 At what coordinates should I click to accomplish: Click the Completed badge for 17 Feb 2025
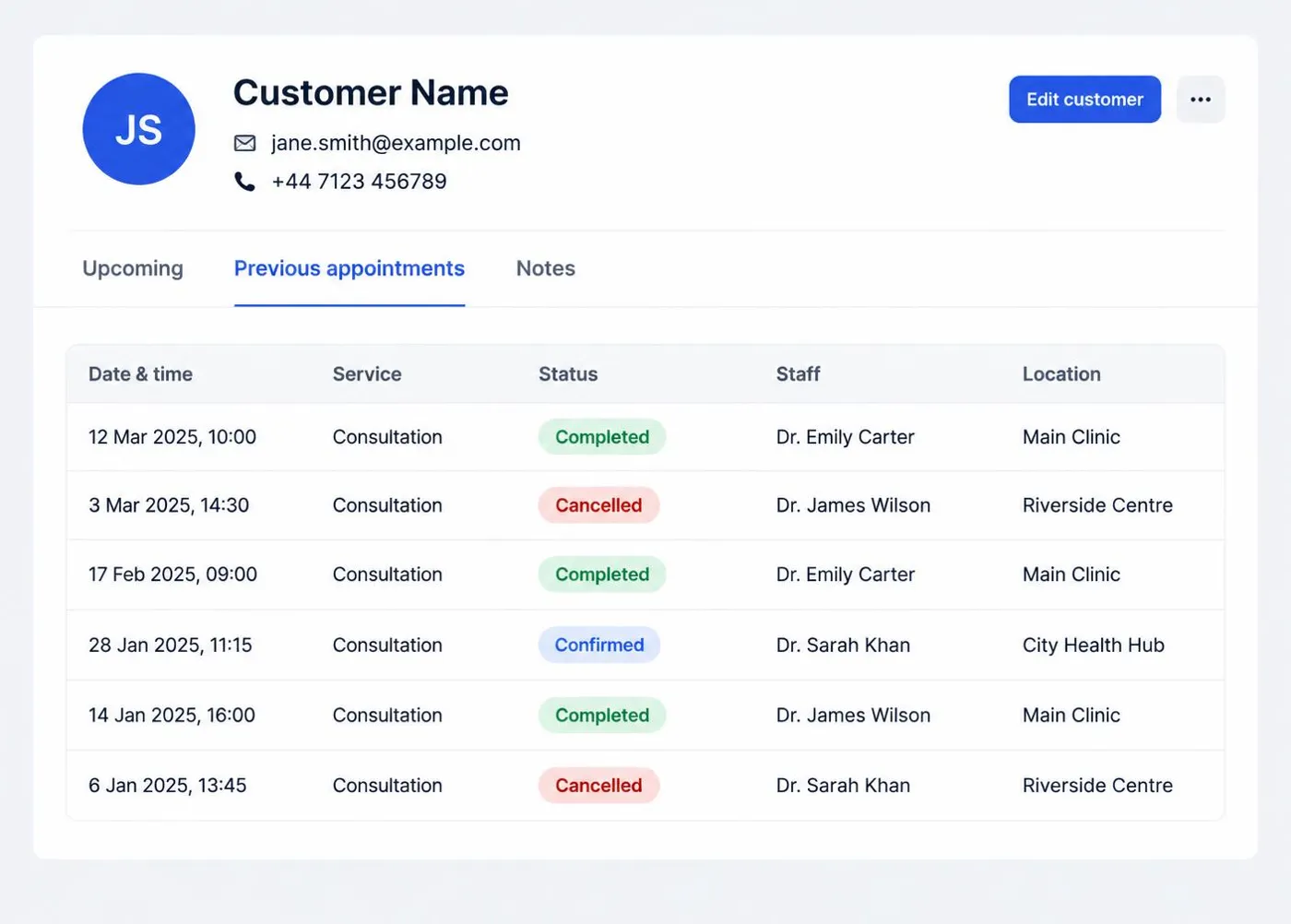(602, 575)
